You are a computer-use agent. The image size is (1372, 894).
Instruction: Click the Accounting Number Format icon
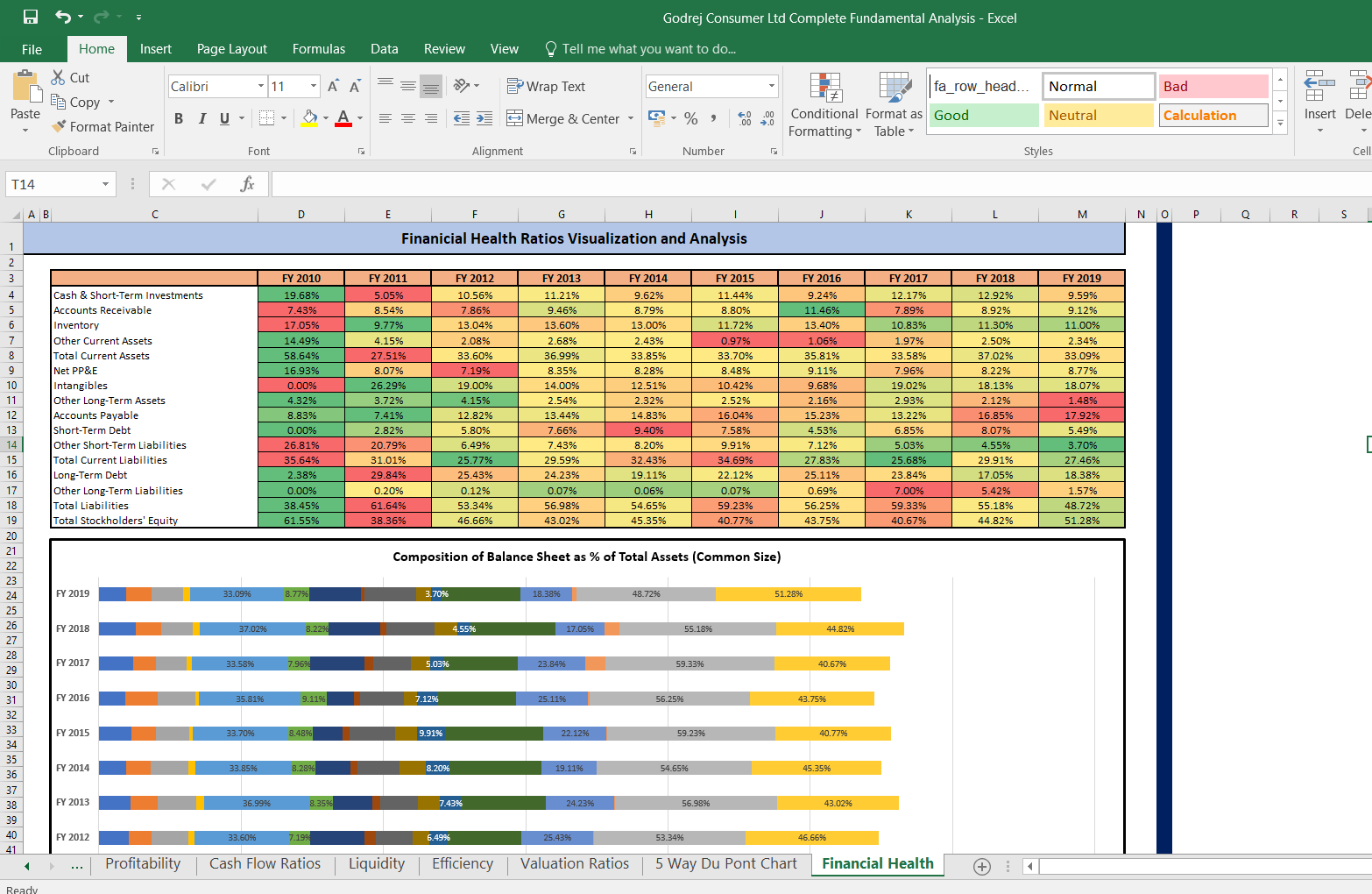click(x=656, y=117)
